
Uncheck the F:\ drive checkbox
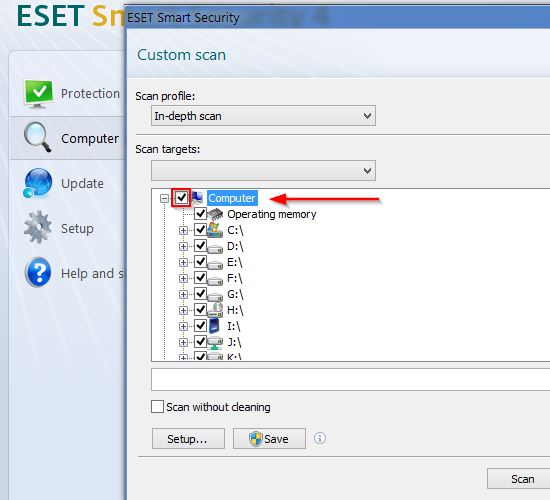200,278
